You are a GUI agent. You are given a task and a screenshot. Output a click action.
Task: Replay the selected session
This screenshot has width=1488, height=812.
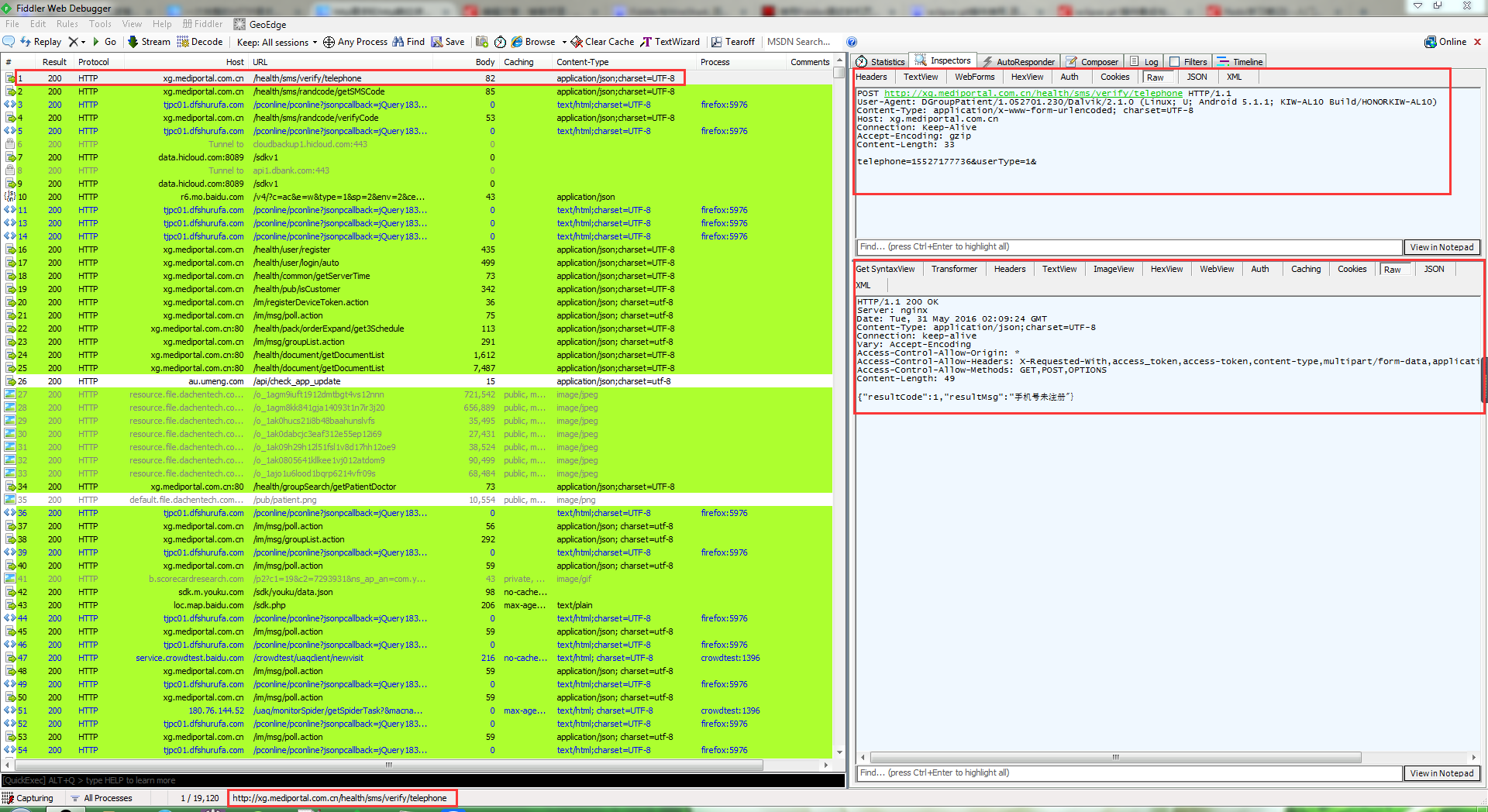[x=41, y=42]
